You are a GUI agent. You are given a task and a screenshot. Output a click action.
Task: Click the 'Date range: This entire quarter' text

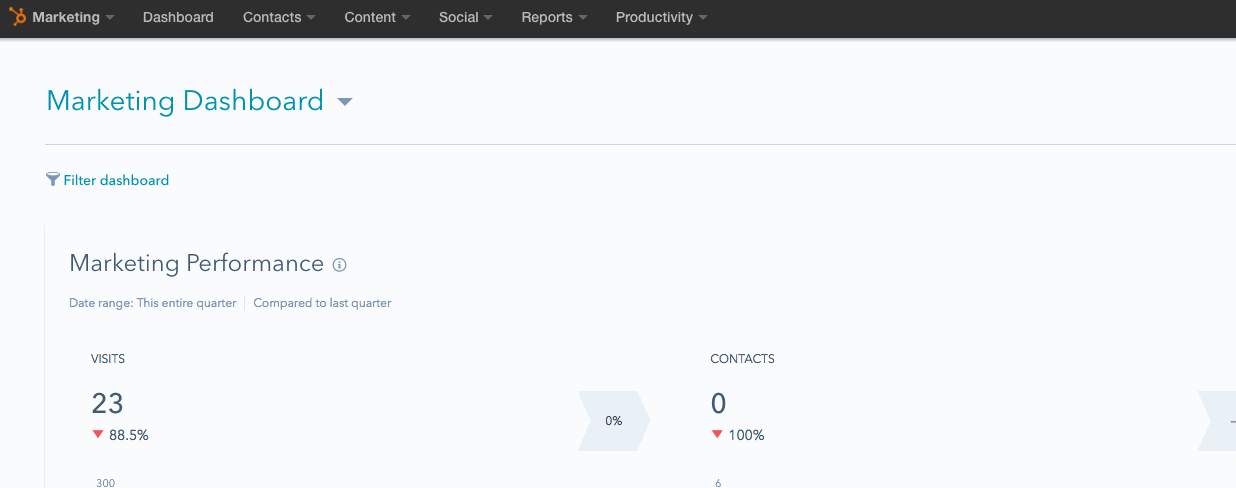click(x=152, y=303)
